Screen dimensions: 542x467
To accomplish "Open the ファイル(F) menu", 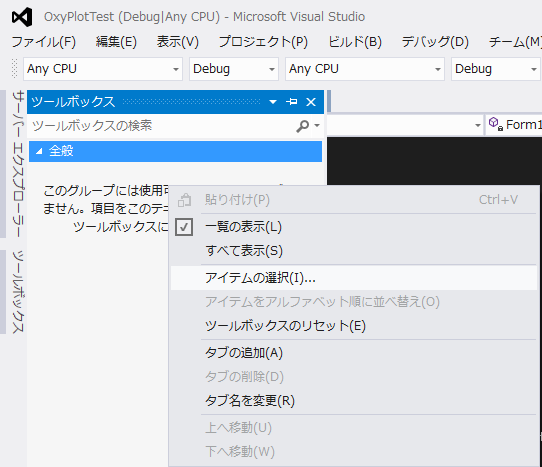I will click(x=44, y=42).
